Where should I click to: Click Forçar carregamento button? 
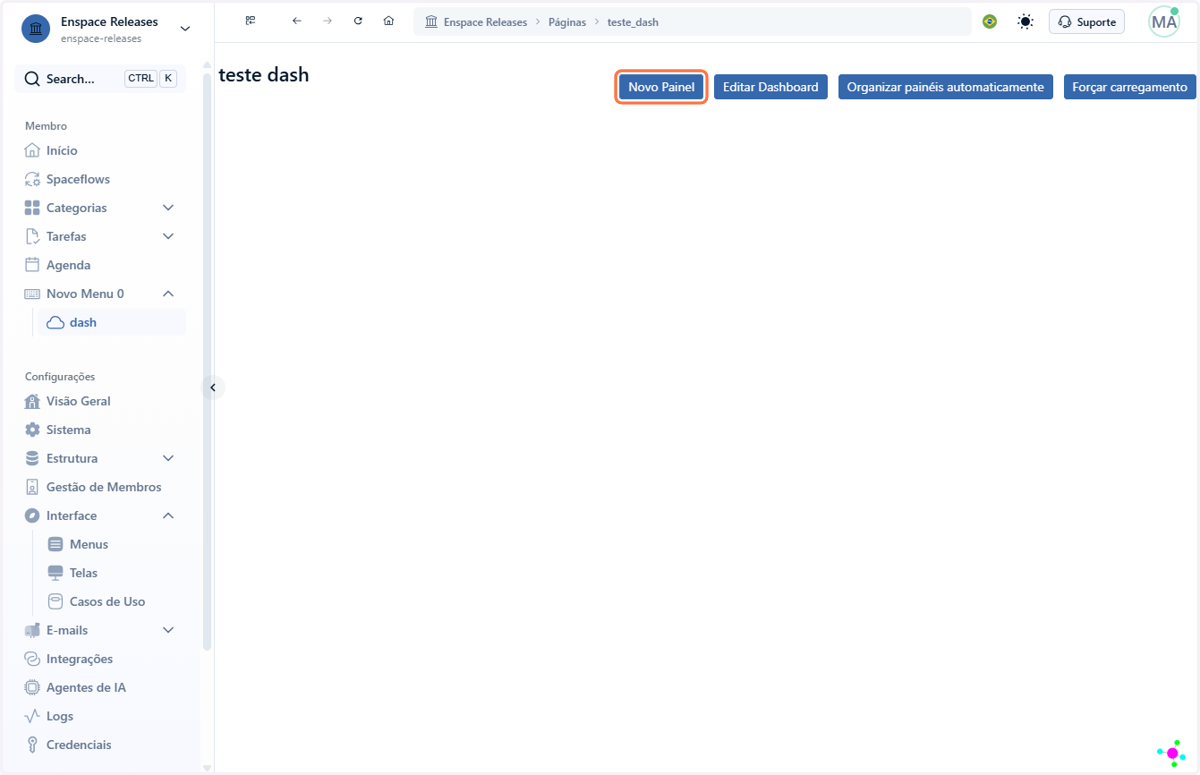pos(1130,87)
